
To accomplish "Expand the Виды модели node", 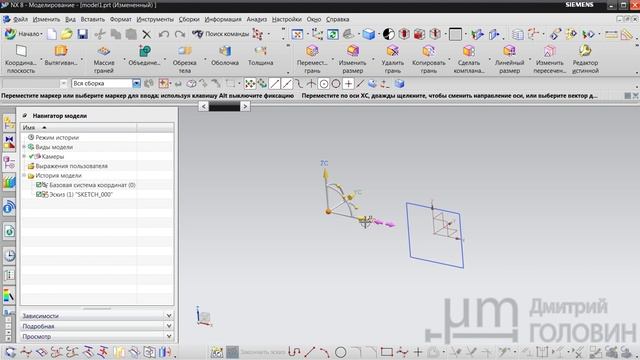I will click(24, 147).
